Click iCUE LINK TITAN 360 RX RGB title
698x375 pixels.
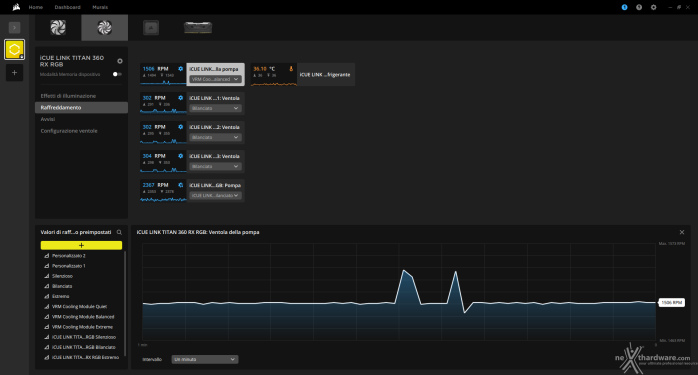point(72,61)
